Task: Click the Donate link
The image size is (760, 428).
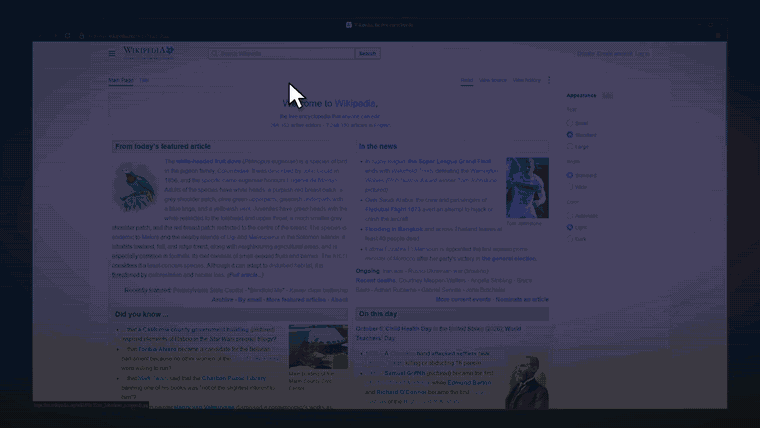Action: pos(586,54)
